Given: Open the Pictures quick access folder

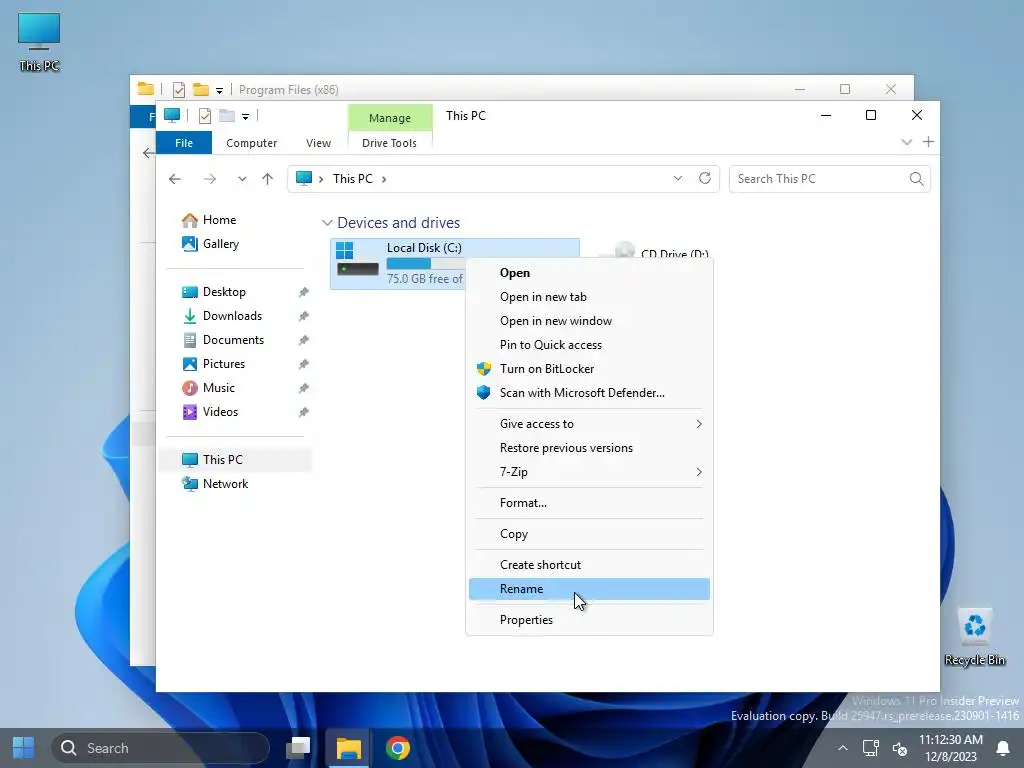Looking at the screenshot, I should (x=224, y=364).
